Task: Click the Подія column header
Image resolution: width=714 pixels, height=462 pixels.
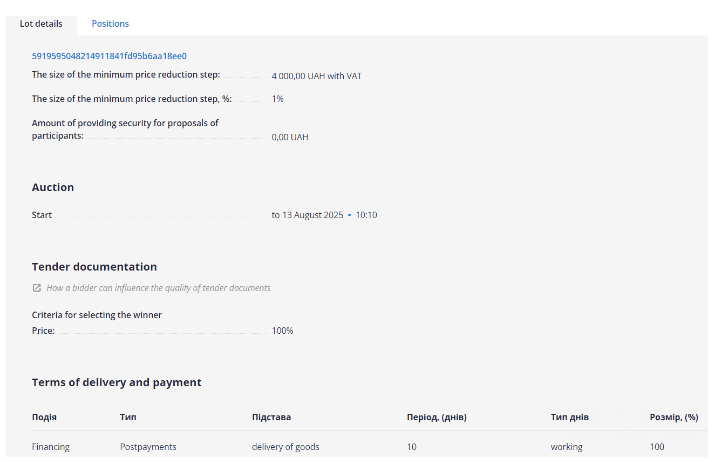Action: coord(44,417)
